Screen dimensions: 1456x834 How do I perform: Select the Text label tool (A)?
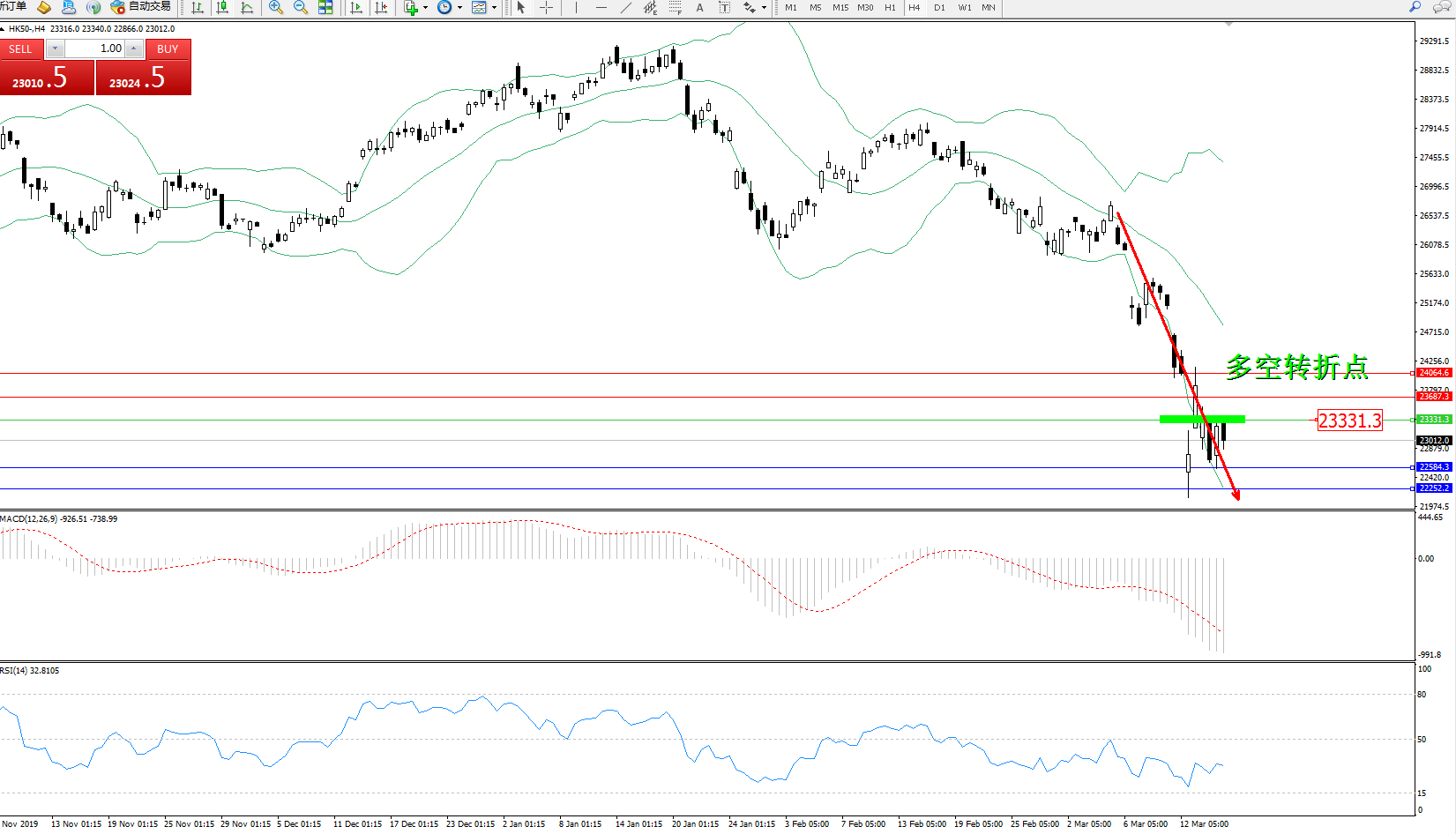tap(699, 8)
